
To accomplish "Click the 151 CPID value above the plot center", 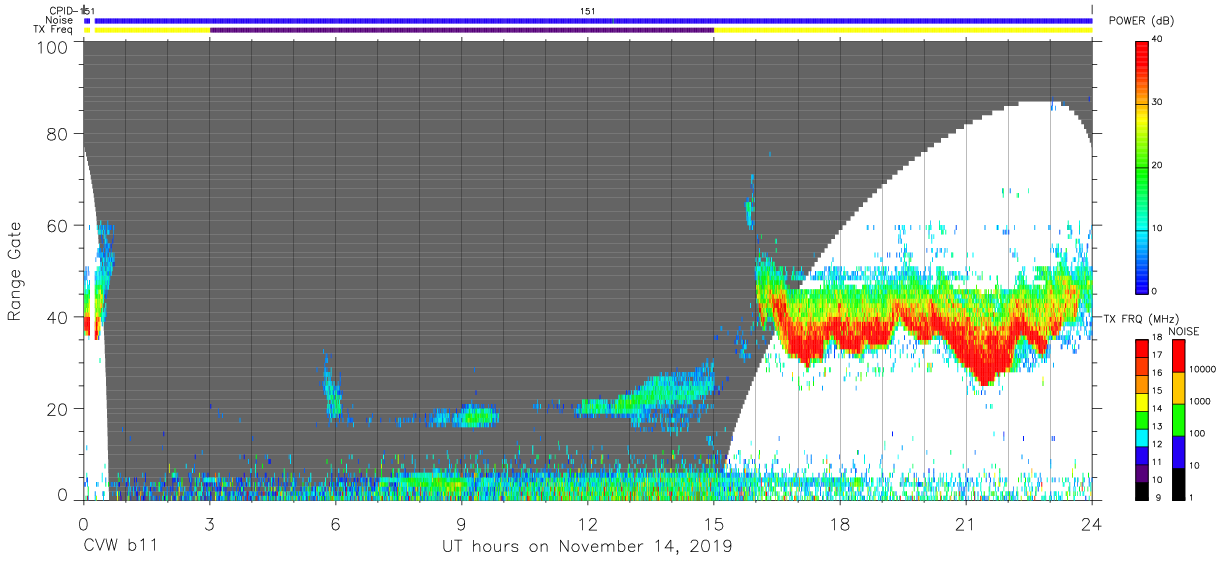I will pyautogui.click(x=589, y=11).
